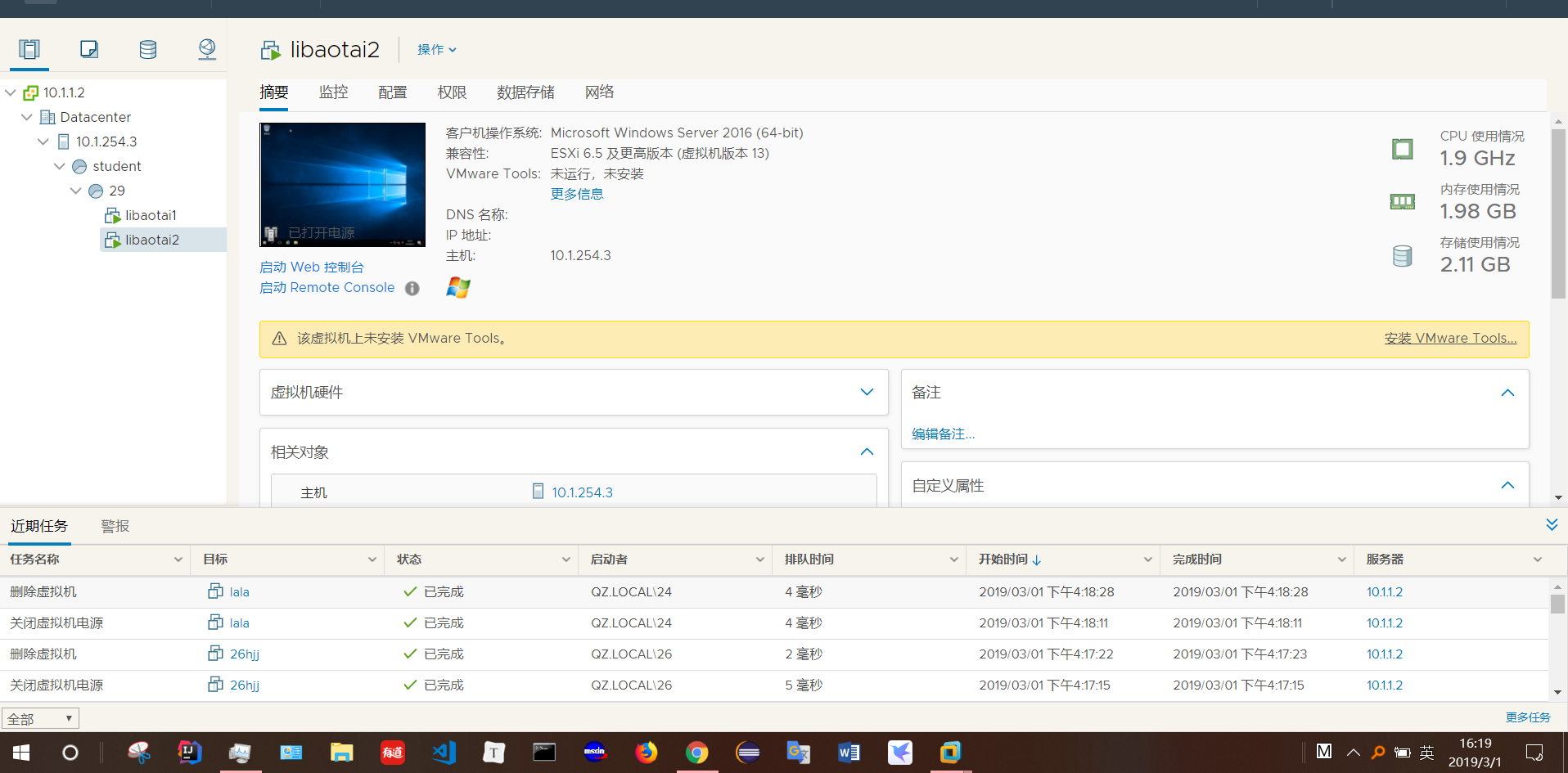
Task: Open the 警报 tab in bottom panel
Action: (115, 526)
